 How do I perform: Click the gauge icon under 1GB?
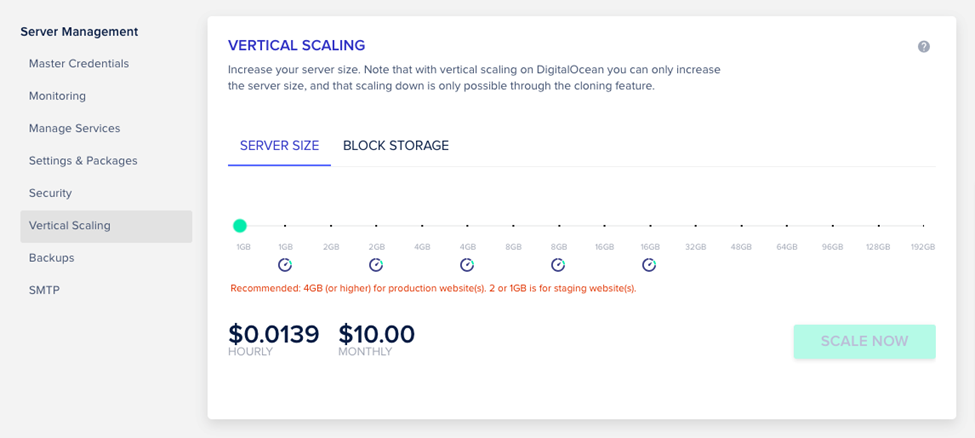coord(285,265)
